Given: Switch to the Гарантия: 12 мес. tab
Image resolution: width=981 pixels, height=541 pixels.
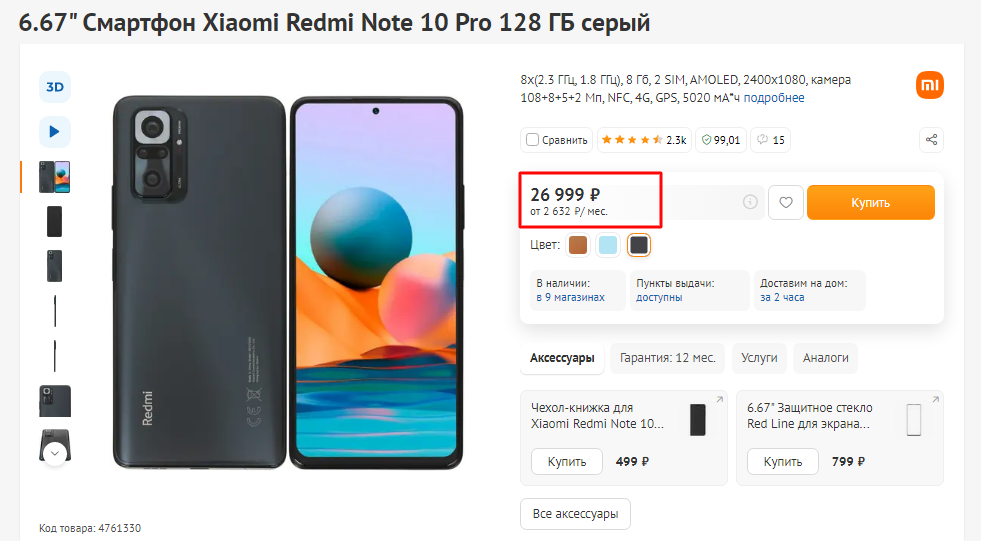Looking at the screenshot, I should [x=667, y=358].
